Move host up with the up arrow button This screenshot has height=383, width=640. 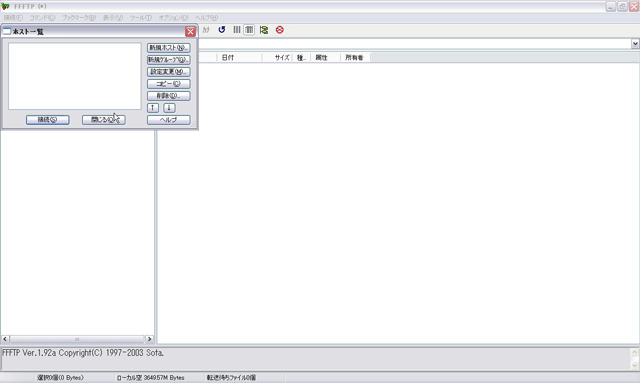click(153, 108)
